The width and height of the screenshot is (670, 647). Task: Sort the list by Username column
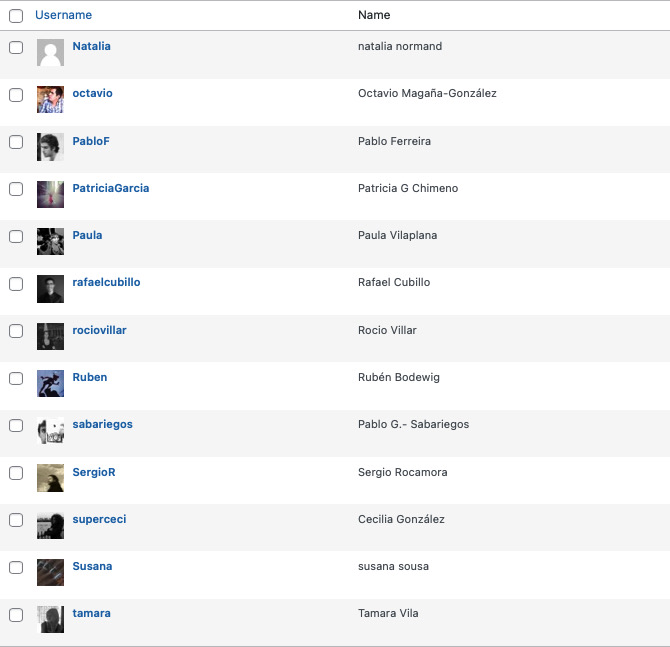click(x=63, y=15)
